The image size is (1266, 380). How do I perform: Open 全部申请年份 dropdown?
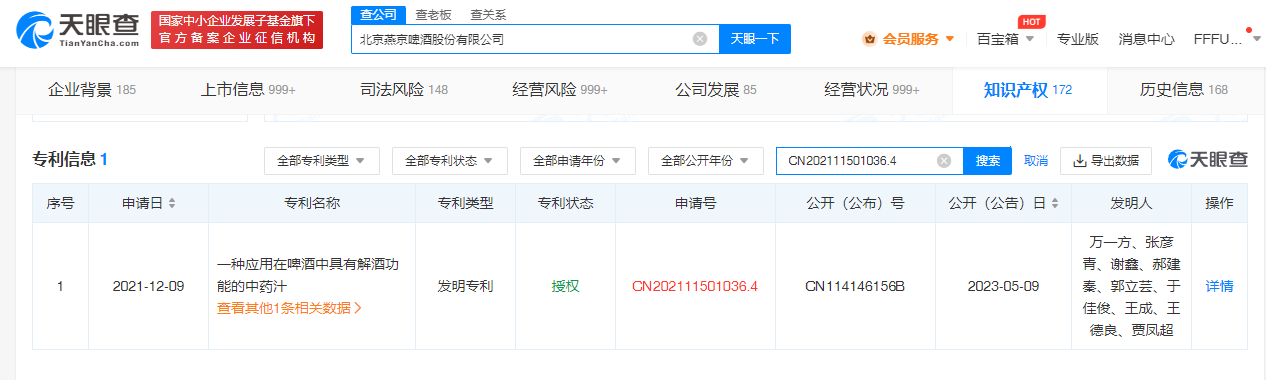pyautogui.click(x=577, y=160)
